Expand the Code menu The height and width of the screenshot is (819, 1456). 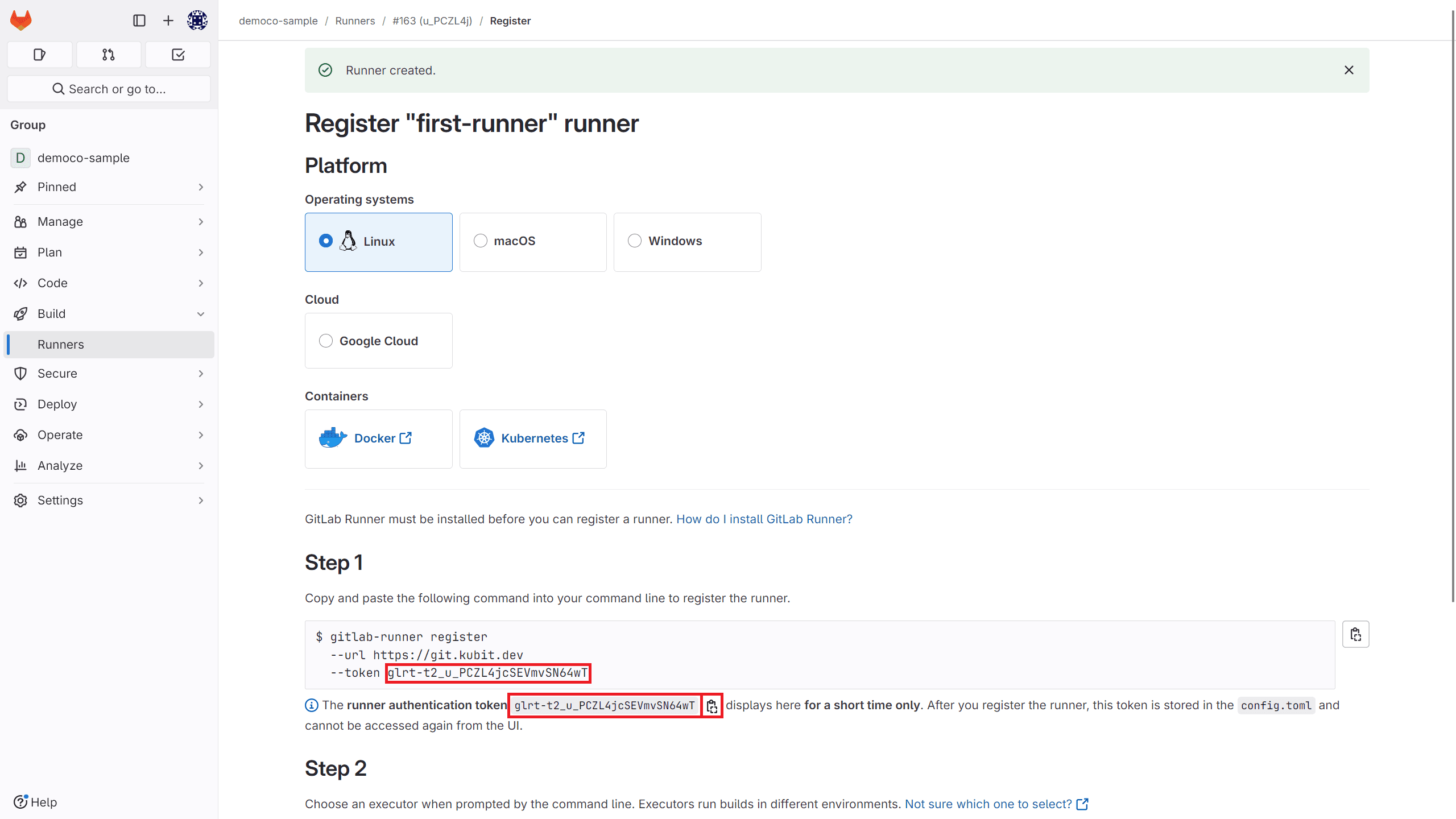(109, 283)
